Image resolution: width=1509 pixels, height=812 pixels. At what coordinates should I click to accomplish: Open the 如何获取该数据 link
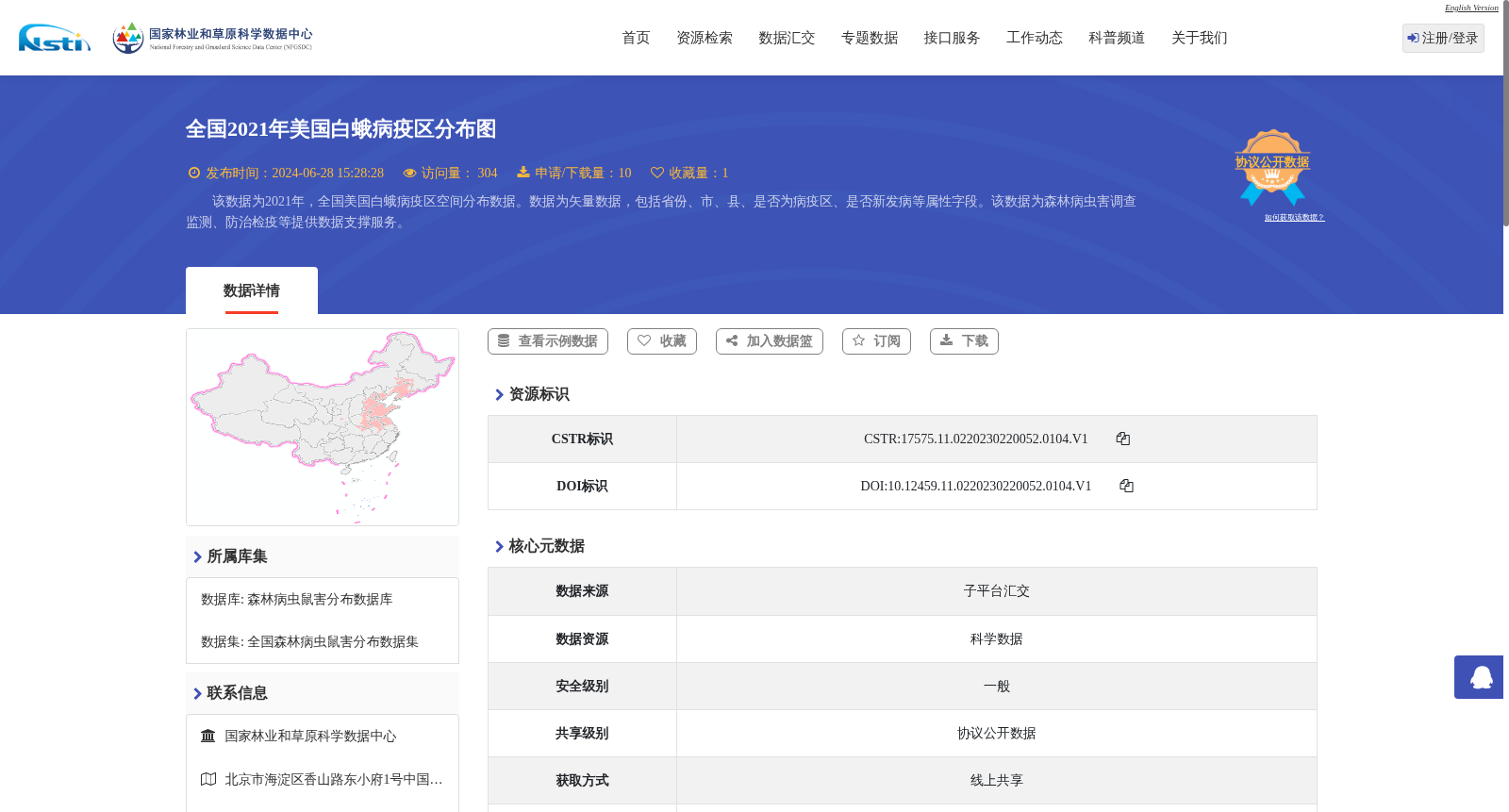point(1294,218)
